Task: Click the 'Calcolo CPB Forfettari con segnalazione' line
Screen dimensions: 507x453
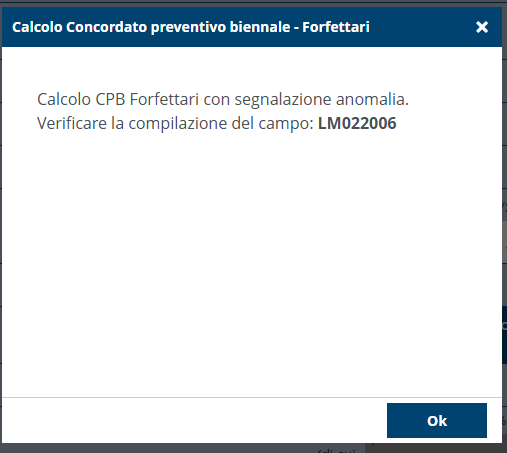Action: (186, 99)
